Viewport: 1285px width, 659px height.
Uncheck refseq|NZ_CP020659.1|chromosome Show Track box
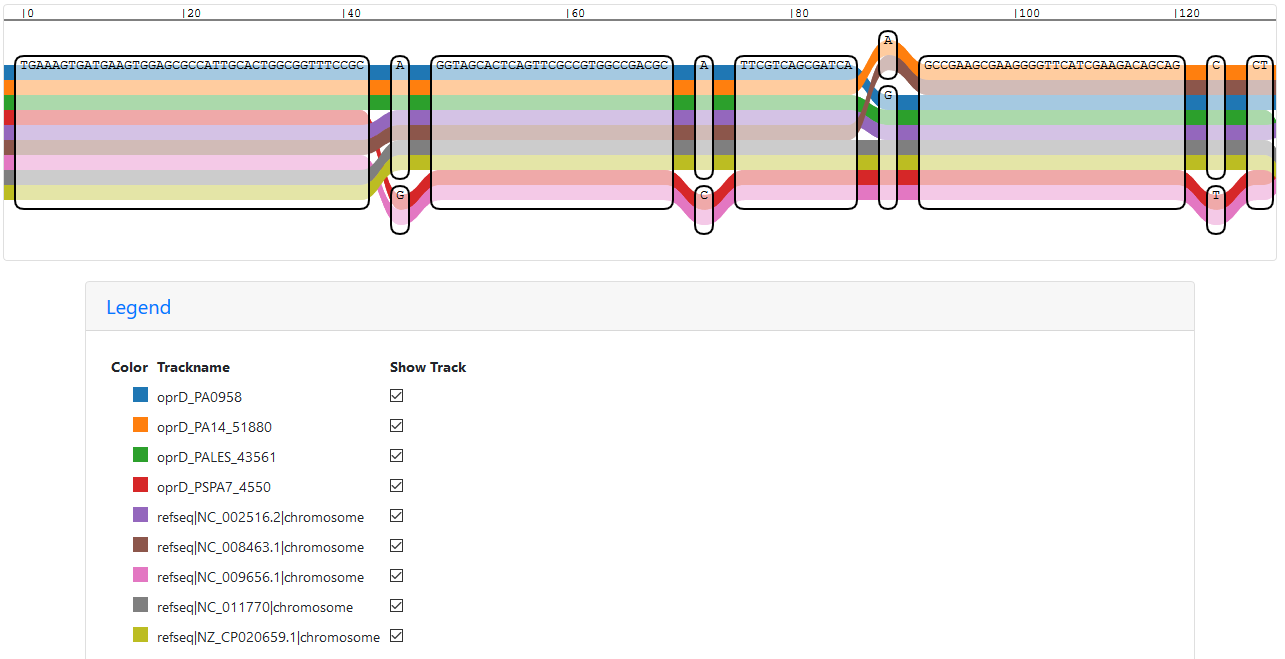point(397,636)
